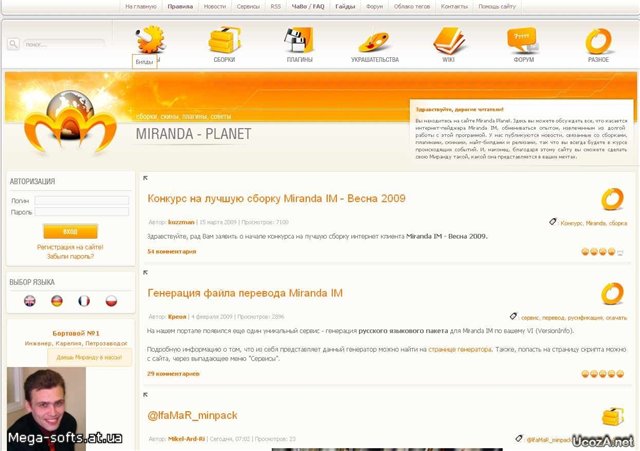Image resolution: width=640 pixels, height=451 pixels.
Task: Open 29 комментариев link
Action: pos(173,374)
